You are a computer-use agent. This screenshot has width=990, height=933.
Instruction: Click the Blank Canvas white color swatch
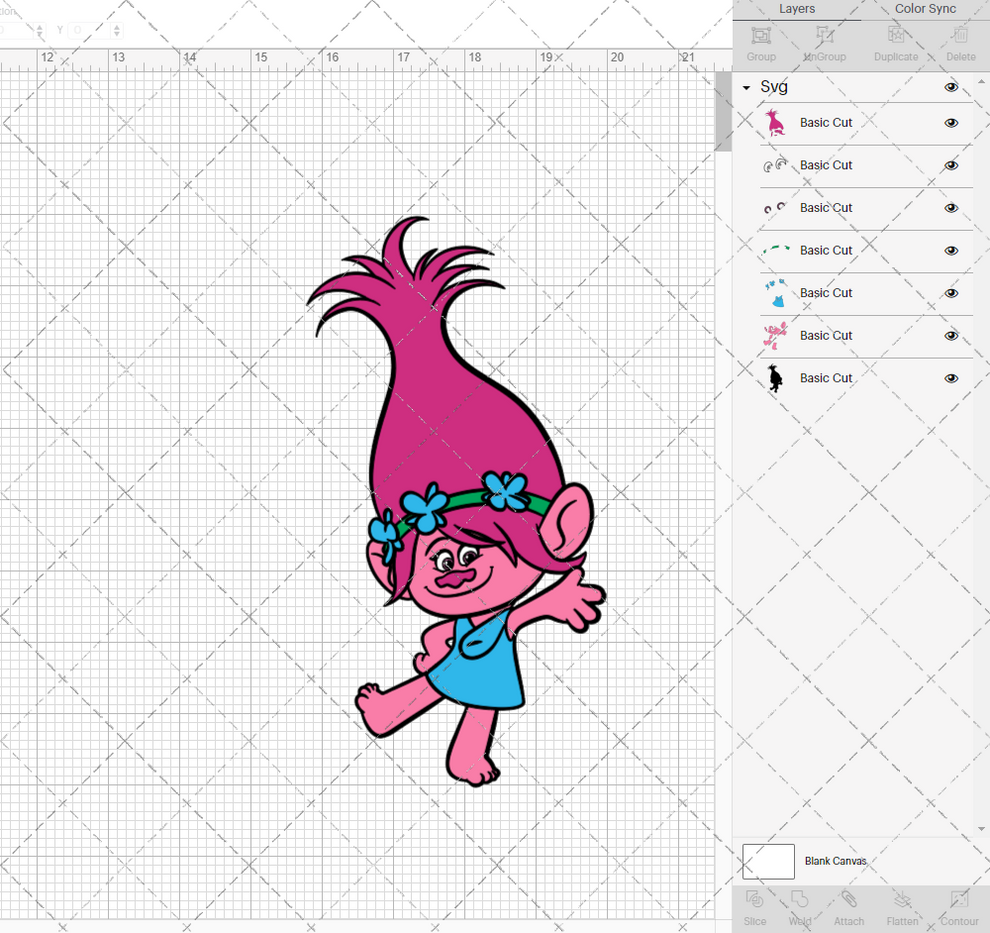click(x=767, y=861)
